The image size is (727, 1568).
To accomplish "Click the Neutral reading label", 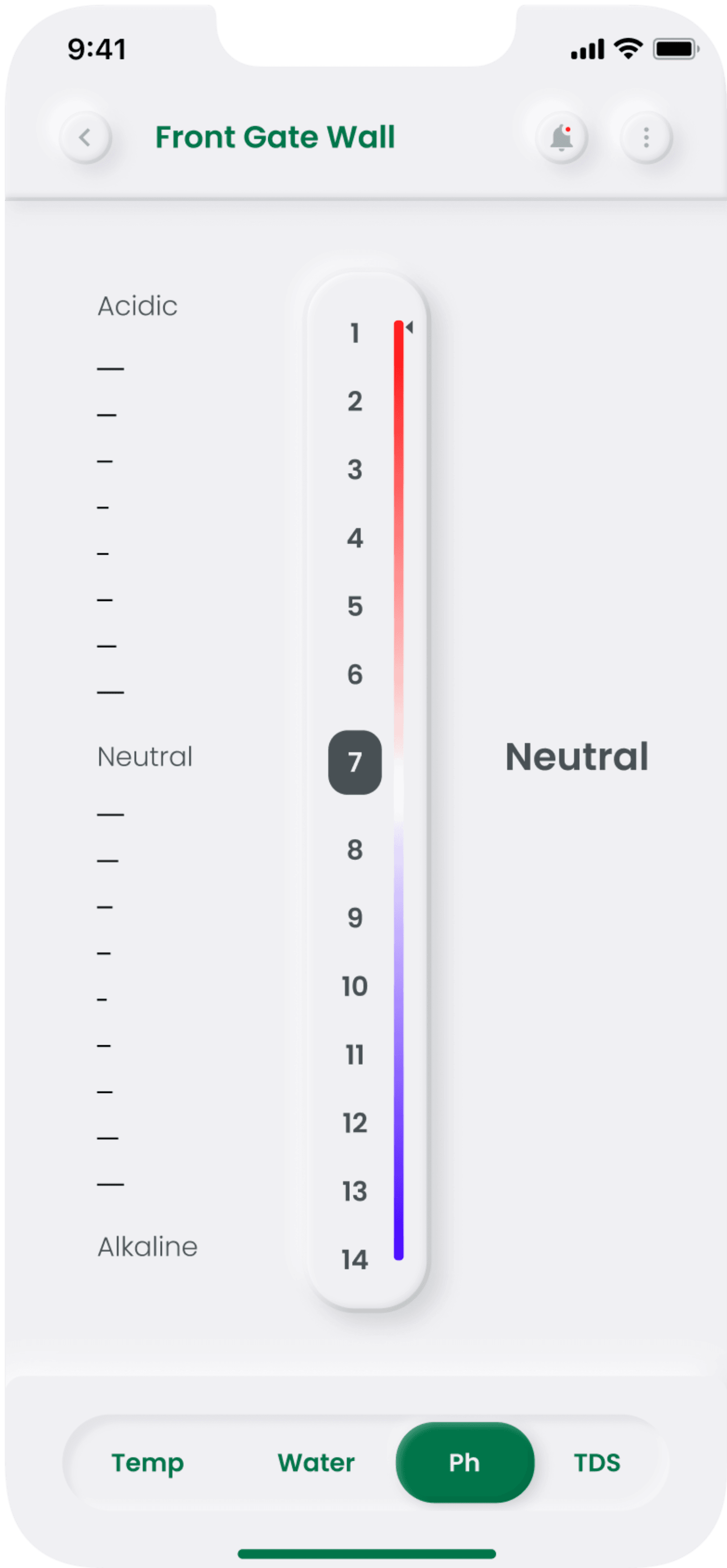I will (x=577, y=756).
